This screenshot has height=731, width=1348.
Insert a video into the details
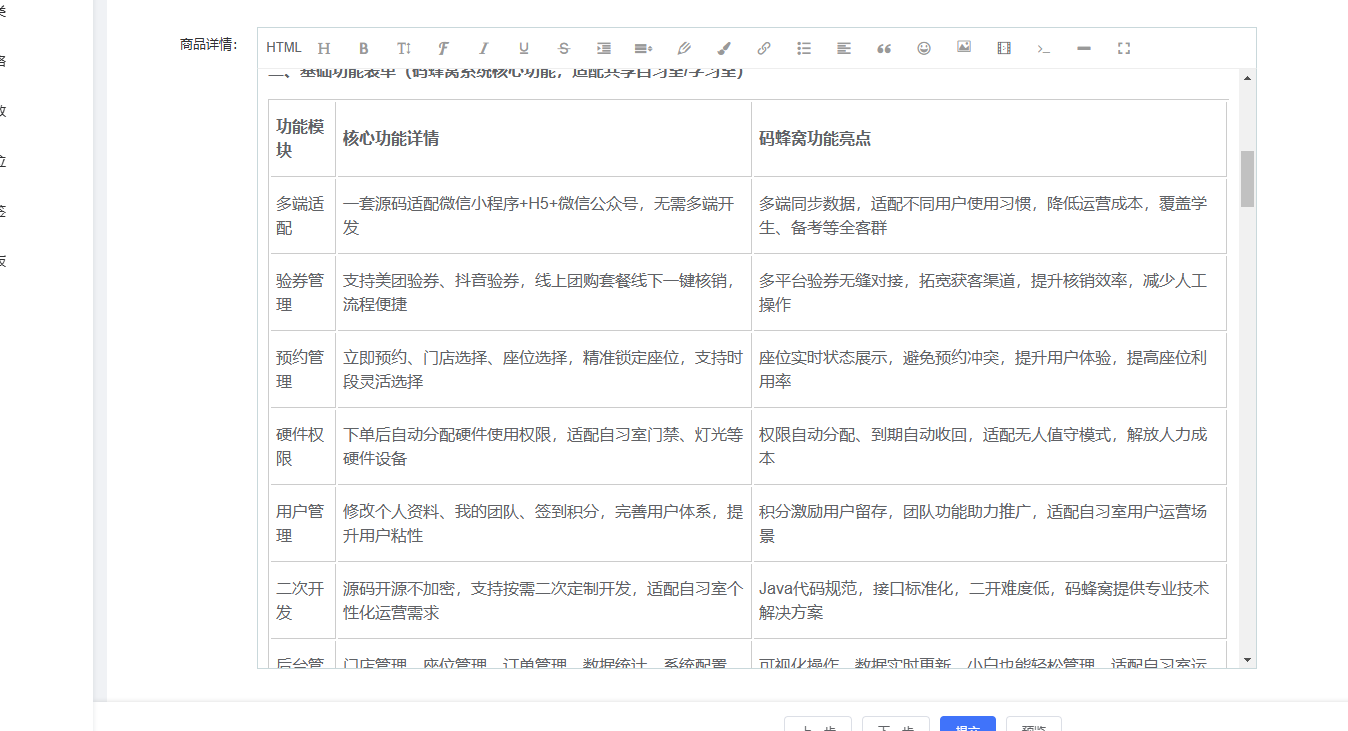[1003, 47]
